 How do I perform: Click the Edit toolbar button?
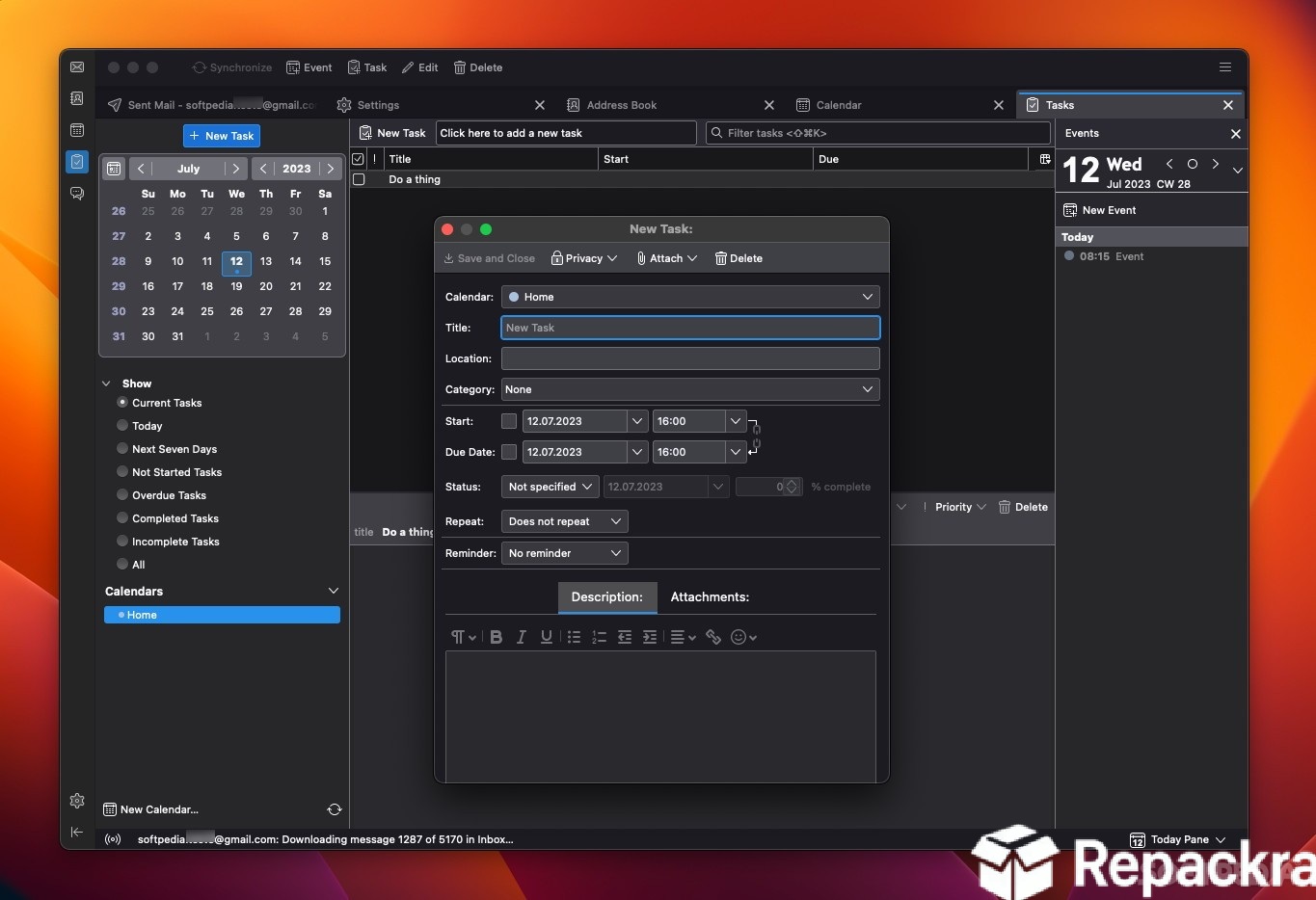pyautogui.click(x=420, y=67)
